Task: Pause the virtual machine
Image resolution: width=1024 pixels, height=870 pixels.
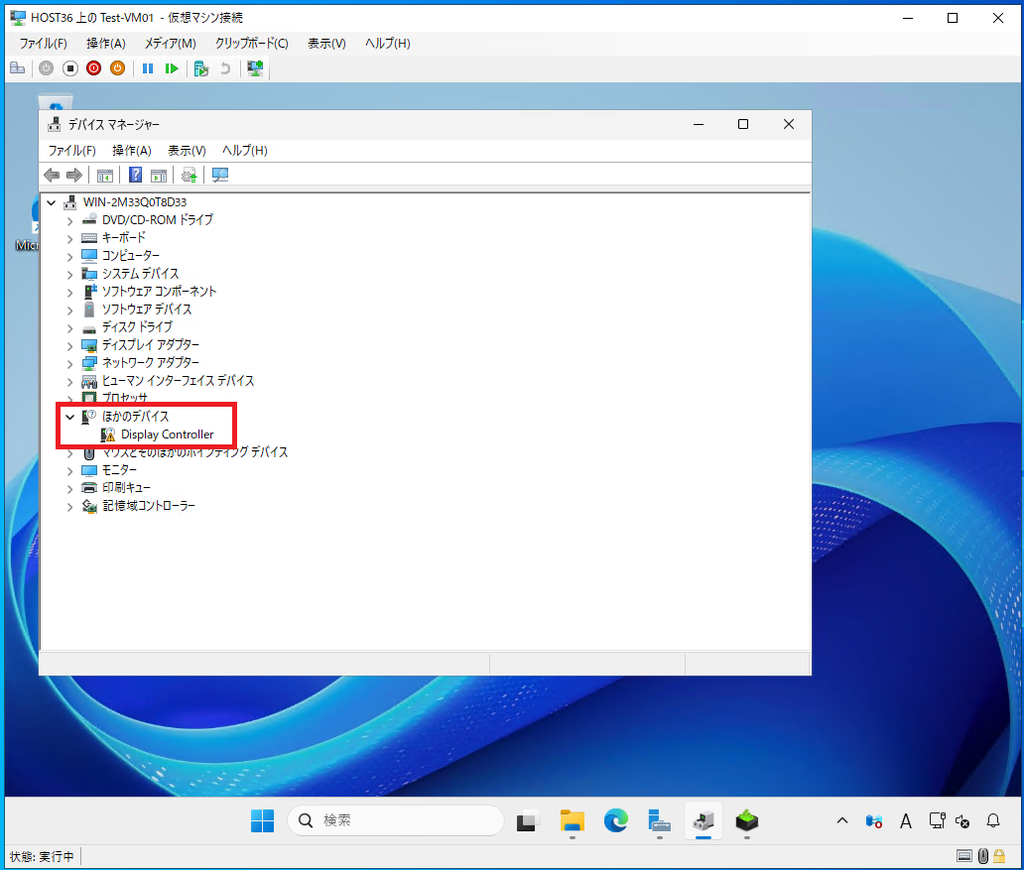Action: tap(148, 68)
